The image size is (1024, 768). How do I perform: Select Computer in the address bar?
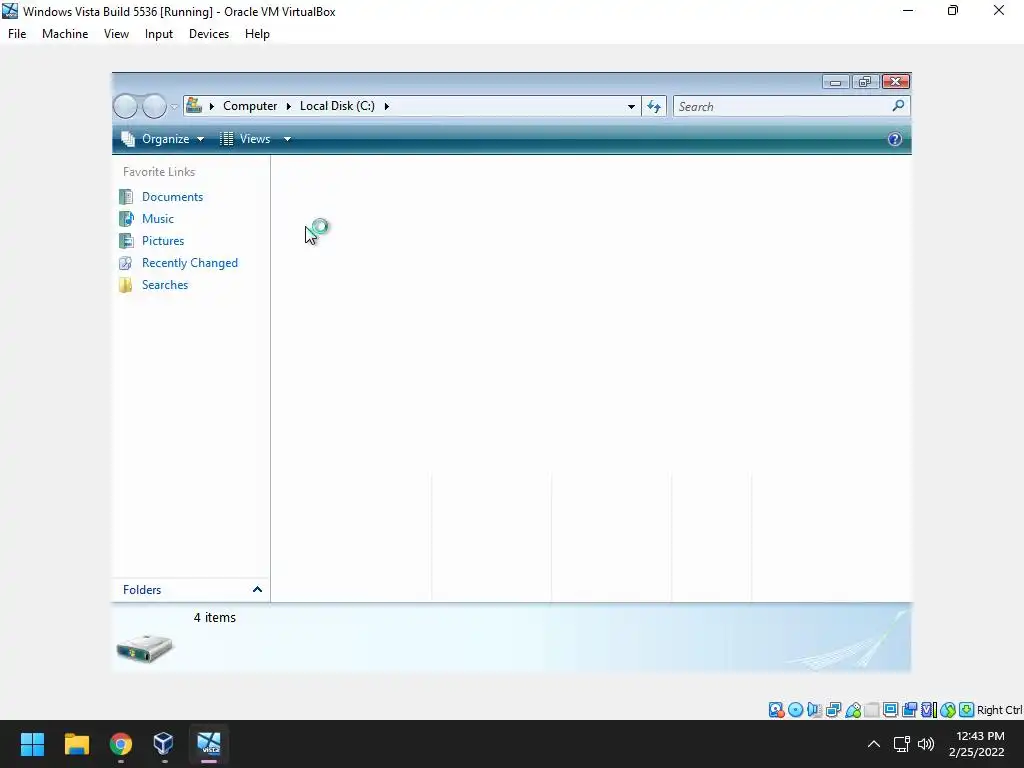[x=250, y=106]
